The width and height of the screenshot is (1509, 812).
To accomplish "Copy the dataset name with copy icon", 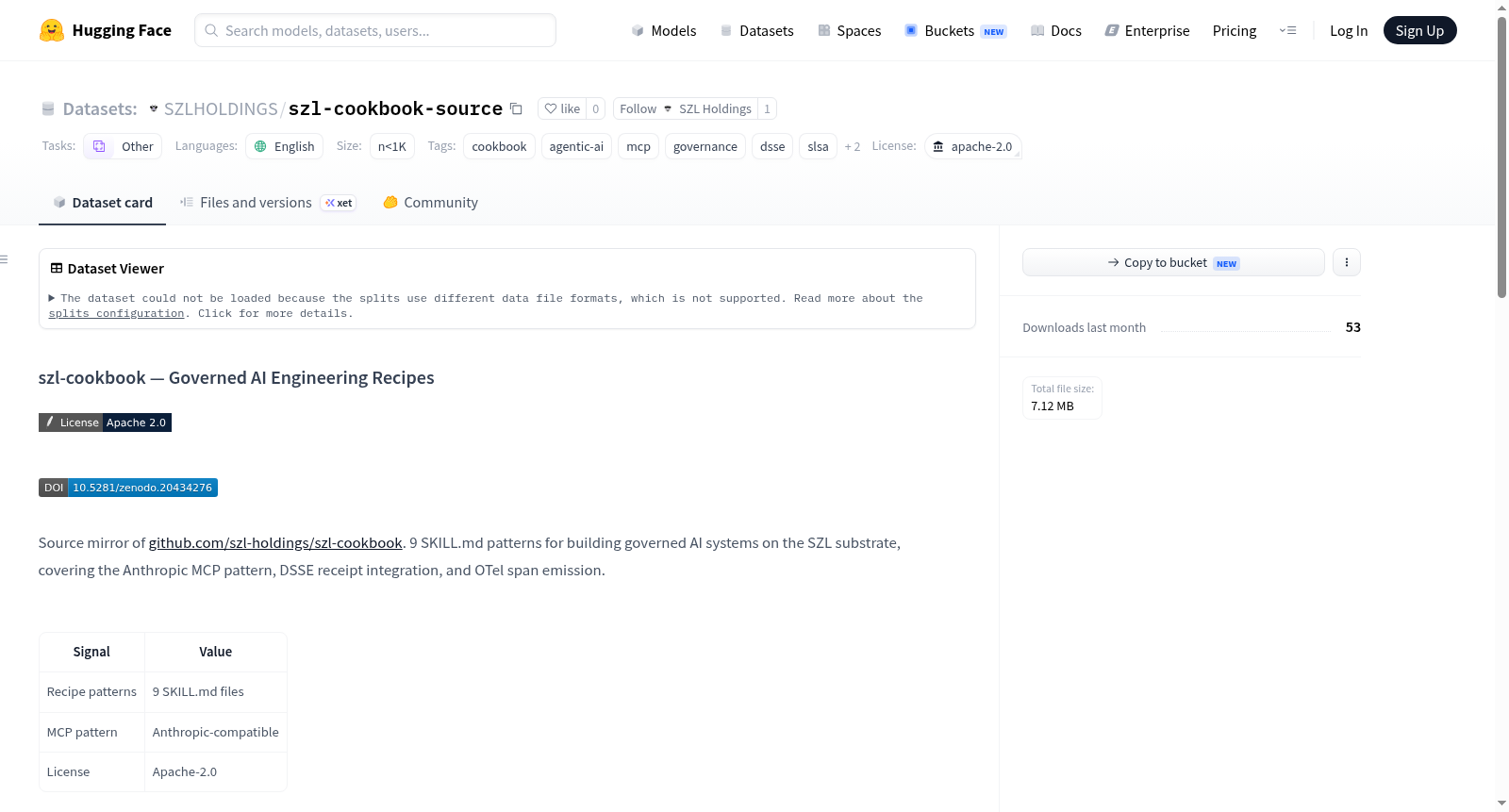I will coord(516,108).
